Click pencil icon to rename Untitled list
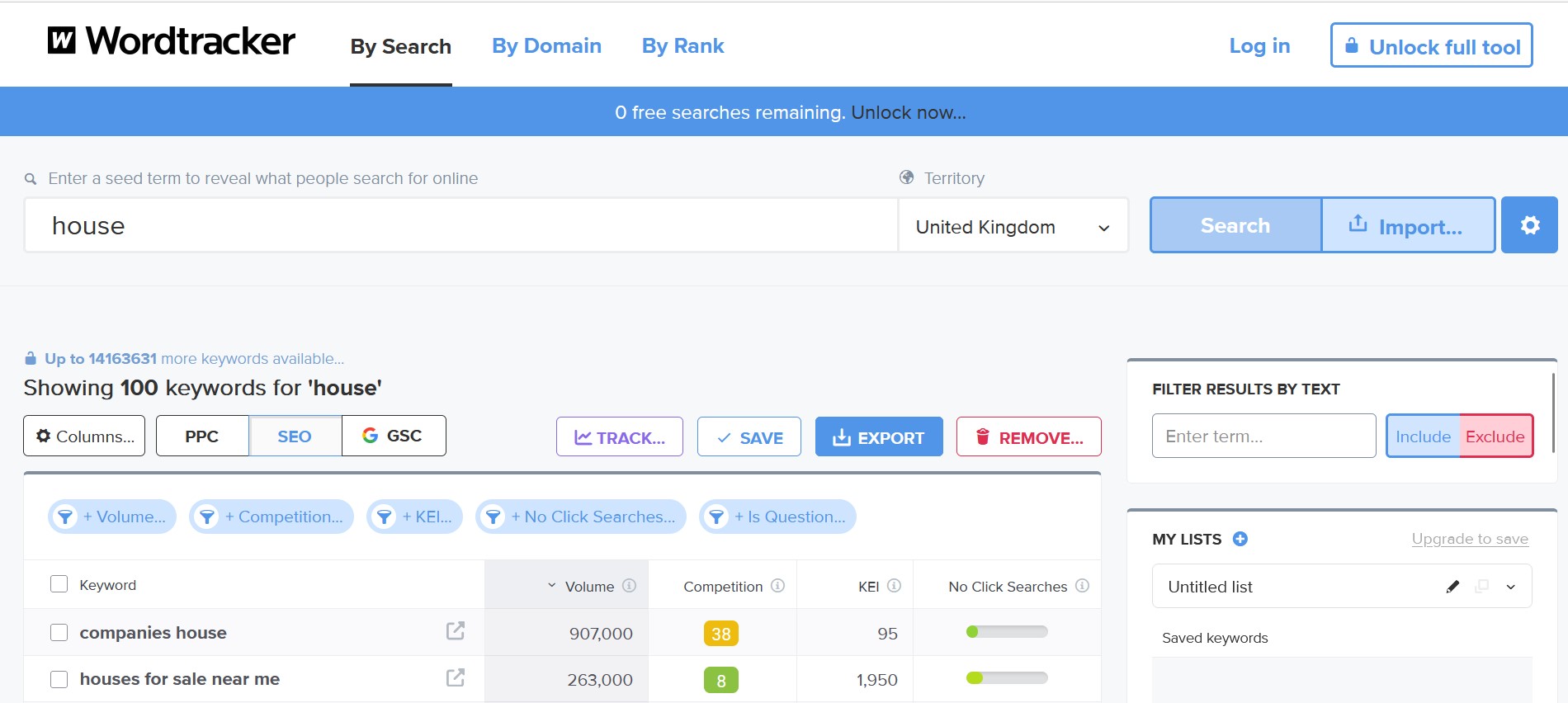Image resolution: width=1568 pixels, height=703 pixels. click(1452, 587)
